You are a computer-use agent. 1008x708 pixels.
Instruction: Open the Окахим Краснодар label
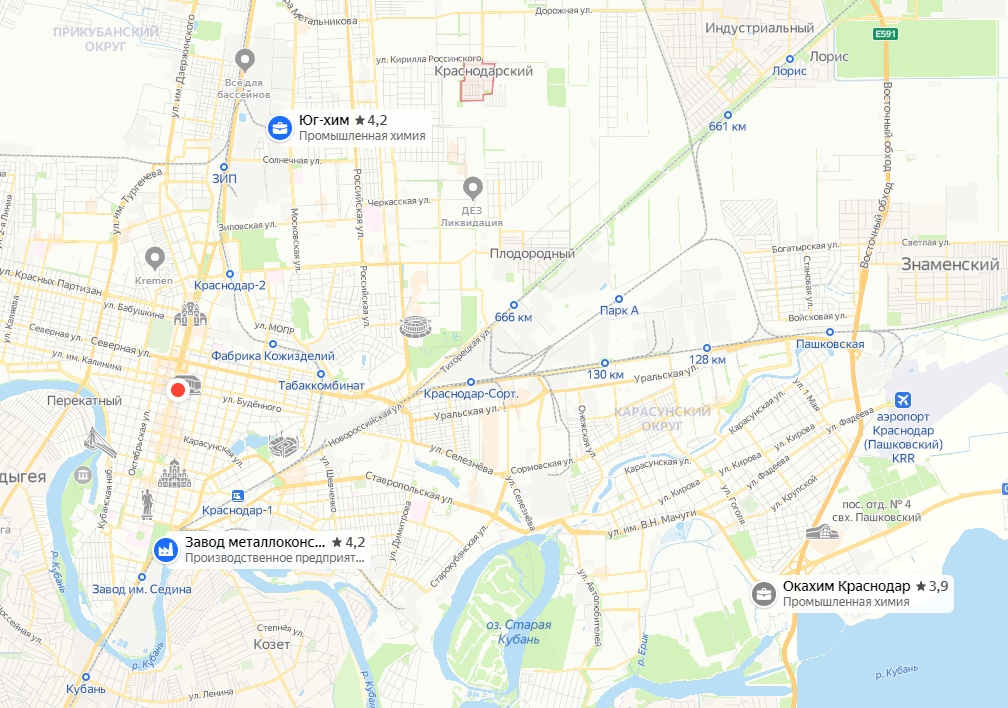coord(865,594)
